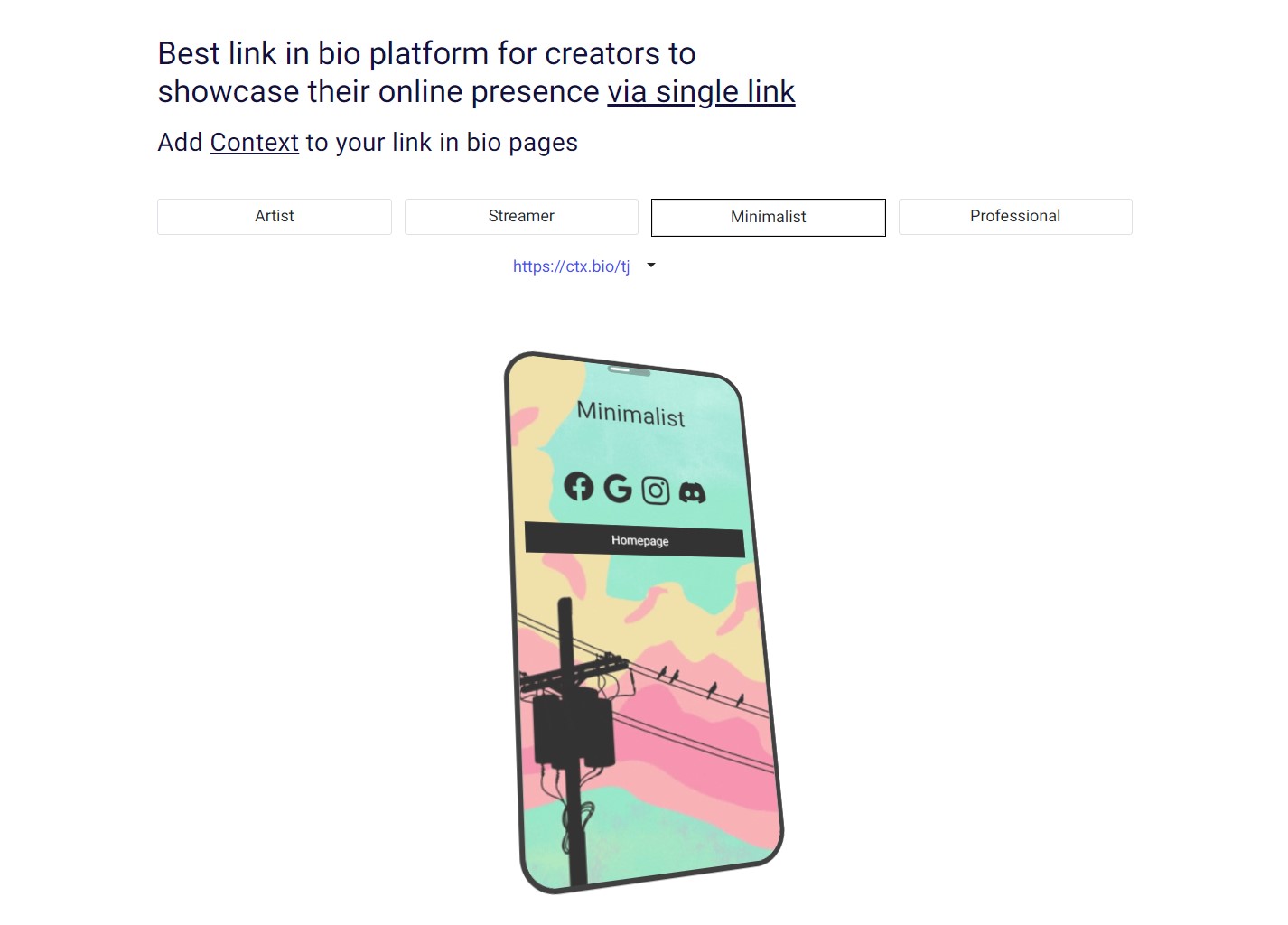Click the Google G icon

click(618, 489)
